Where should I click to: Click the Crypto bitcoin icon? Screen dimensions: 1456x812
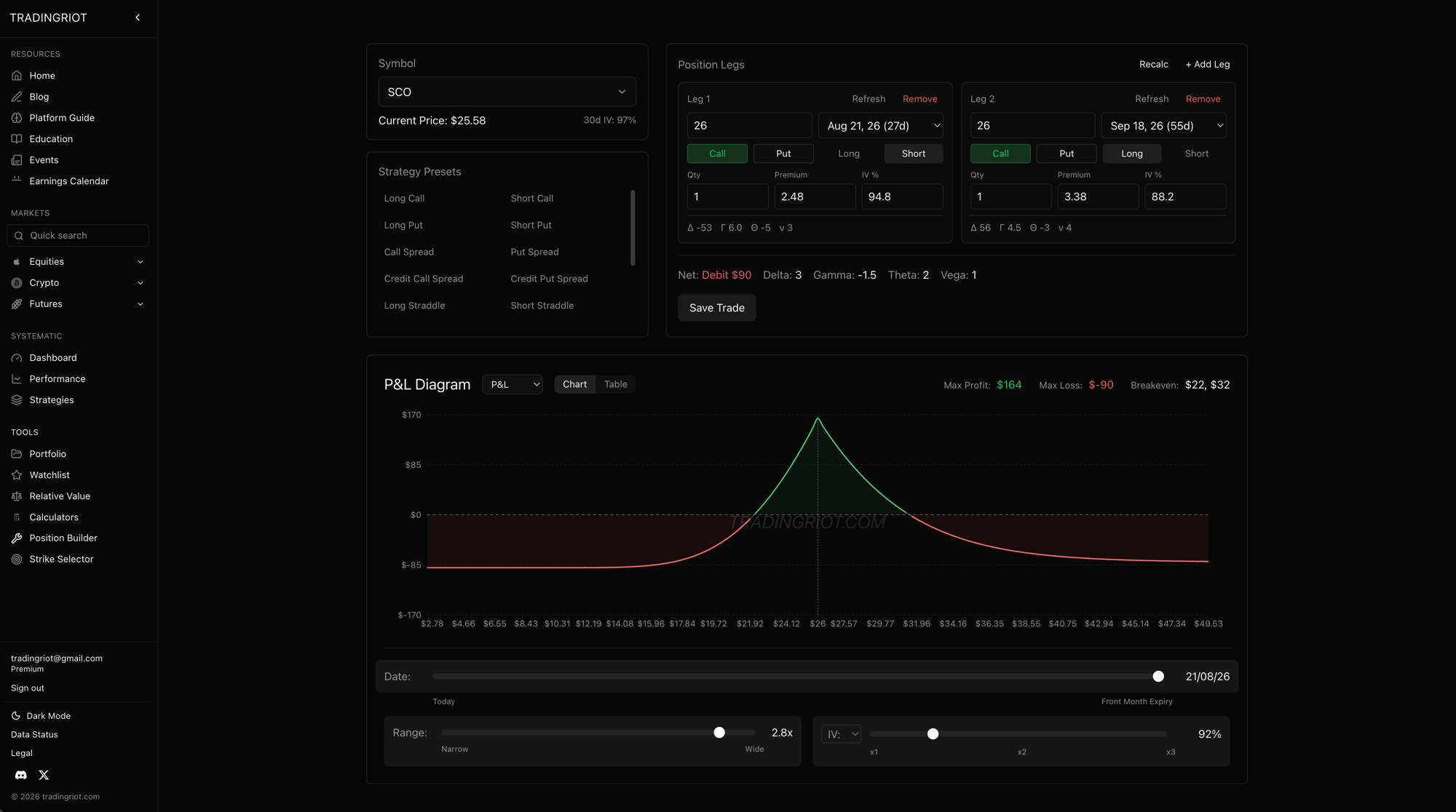17,283
